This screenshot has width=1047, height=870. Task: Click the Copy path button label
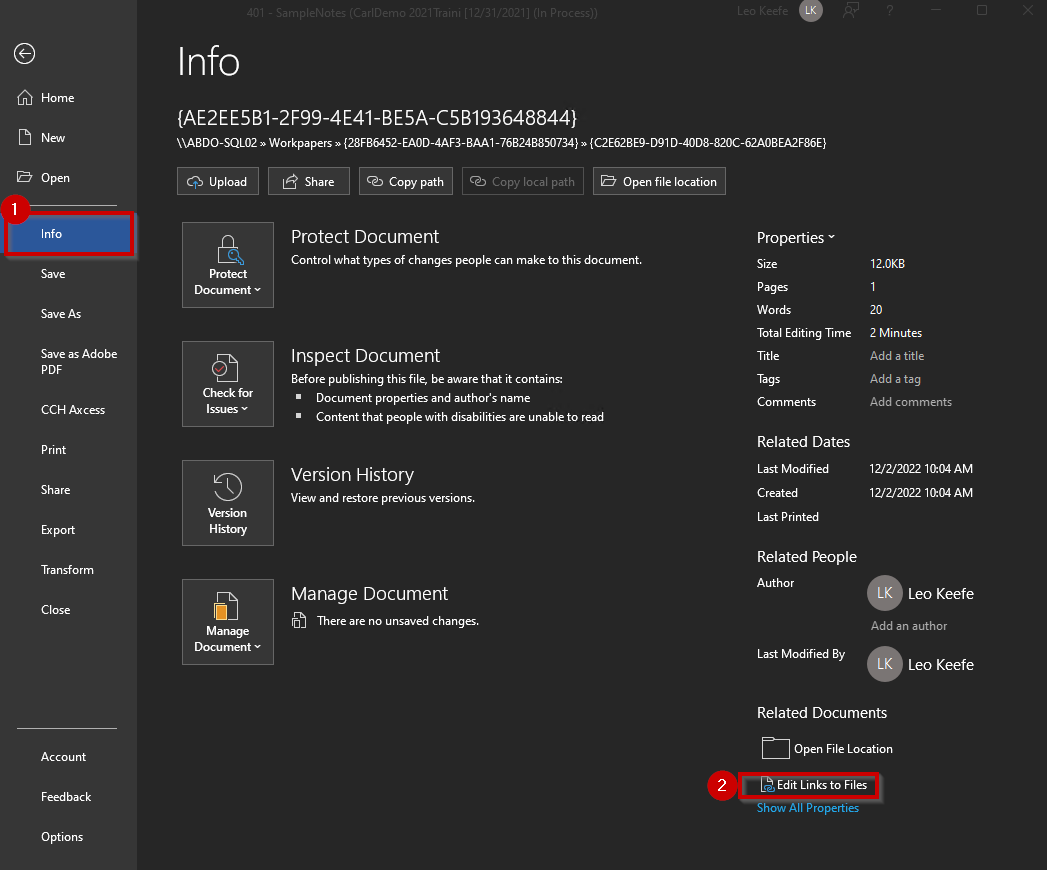[x=416, y=182]
